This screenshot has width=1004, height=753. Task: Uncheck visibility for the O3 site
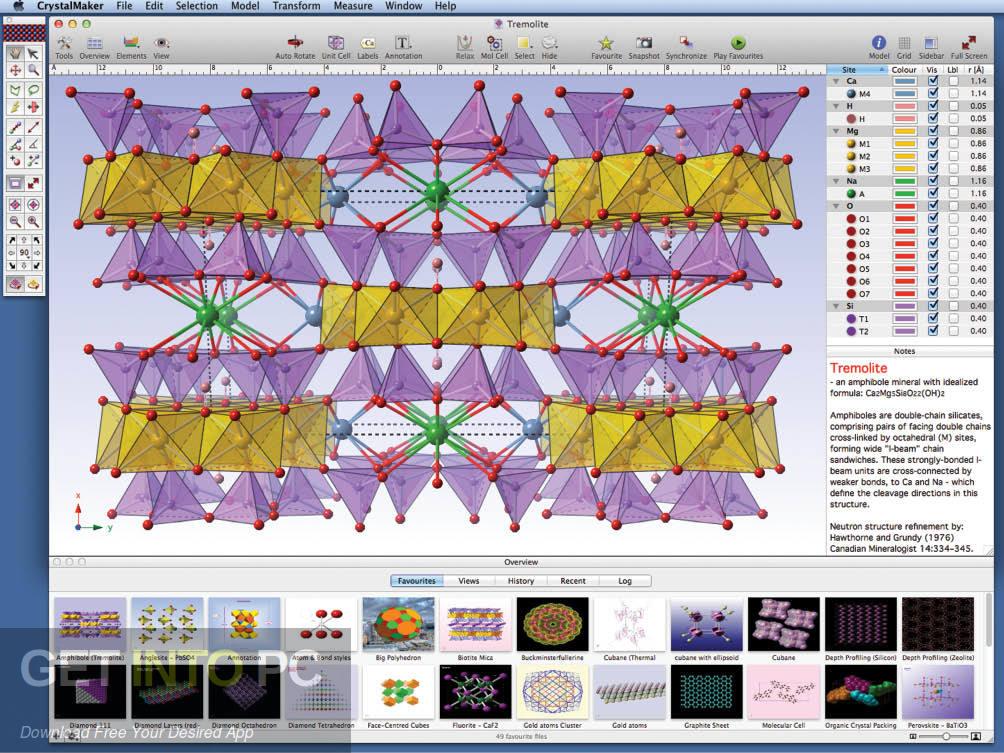coord(933,241)
